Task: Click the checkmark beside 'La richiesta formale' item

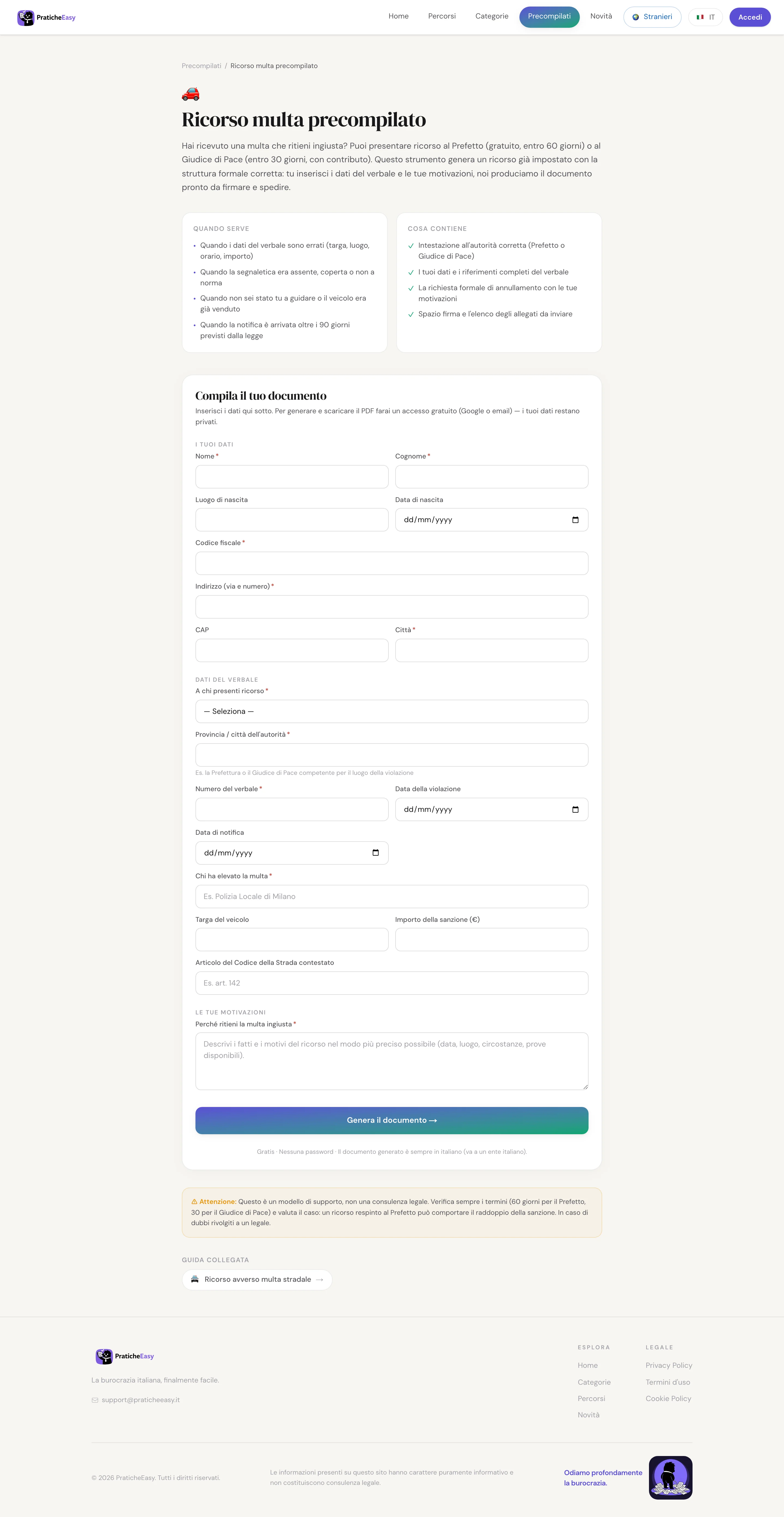Action: click(411, 289)
